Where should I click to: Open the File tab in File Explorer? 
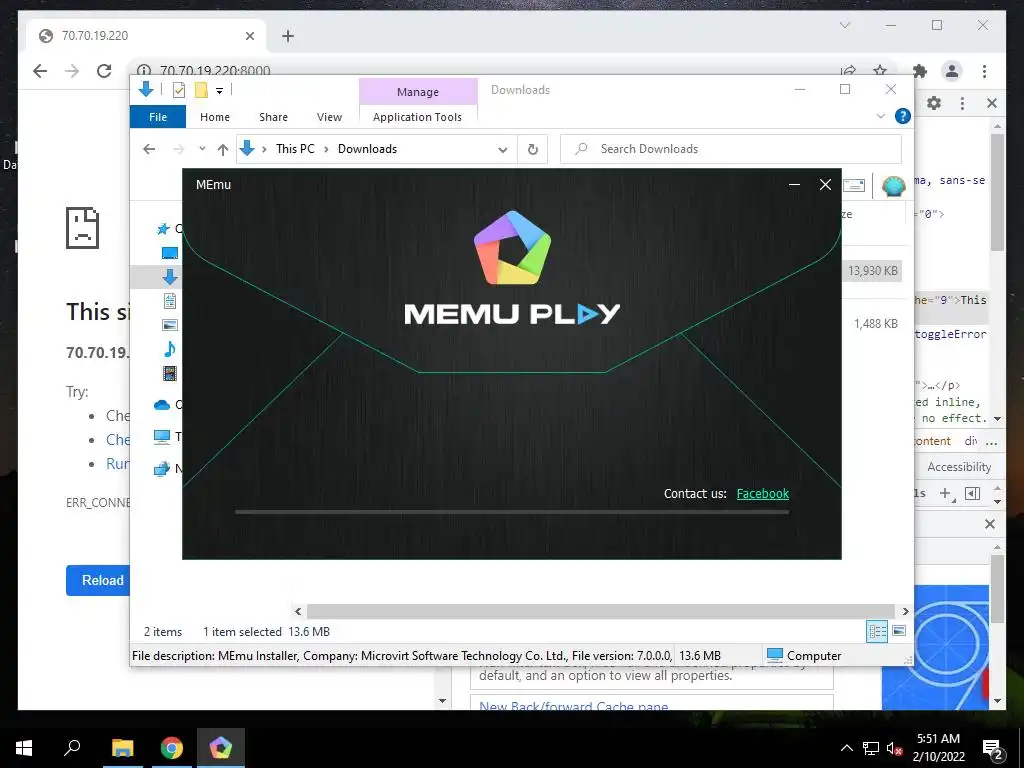pyautogui.click(x=158, y=117)
